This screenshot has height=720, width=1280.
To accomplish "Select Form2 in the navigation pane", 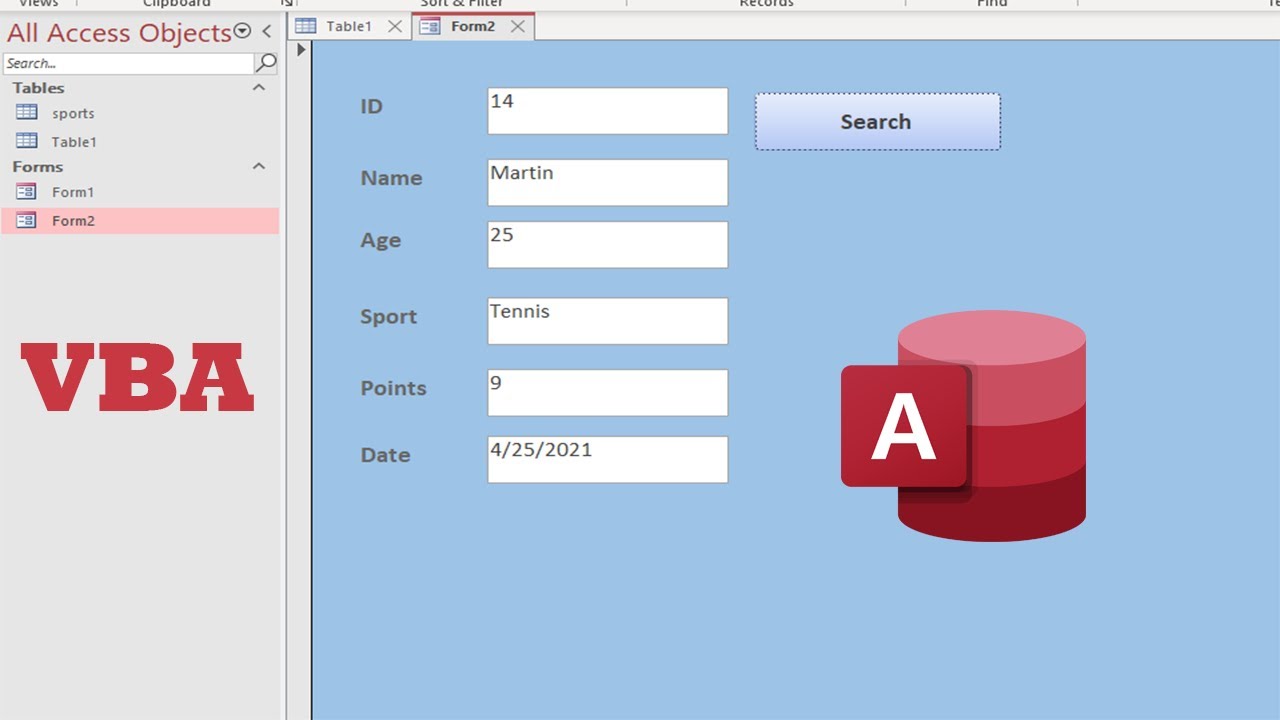I will tap(140, 220).
